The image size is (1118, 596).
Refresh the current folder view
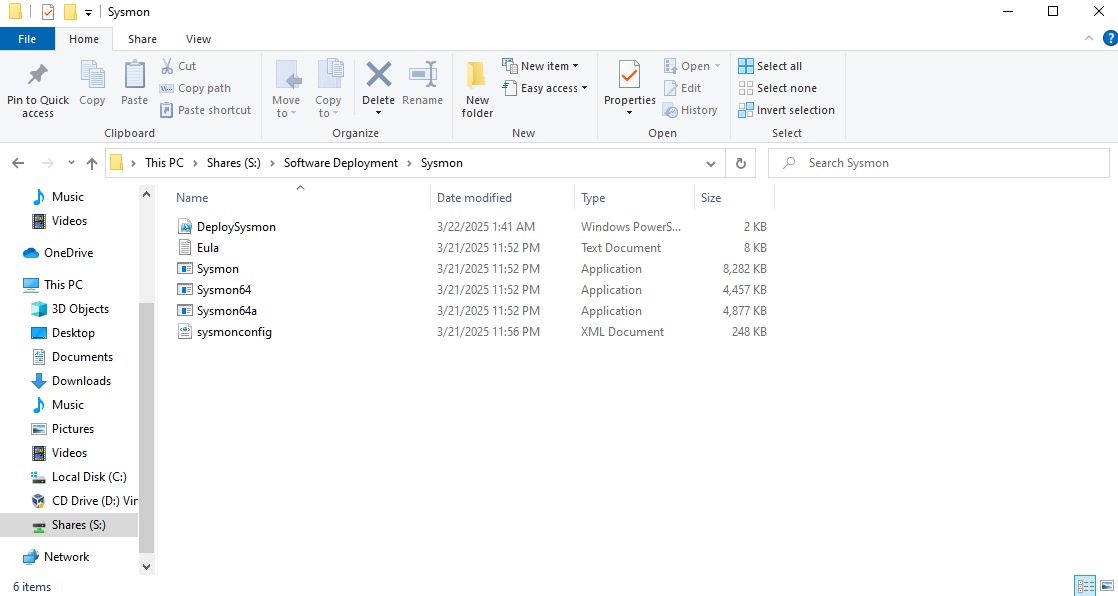pyautogui.click(x=740, y=163)
